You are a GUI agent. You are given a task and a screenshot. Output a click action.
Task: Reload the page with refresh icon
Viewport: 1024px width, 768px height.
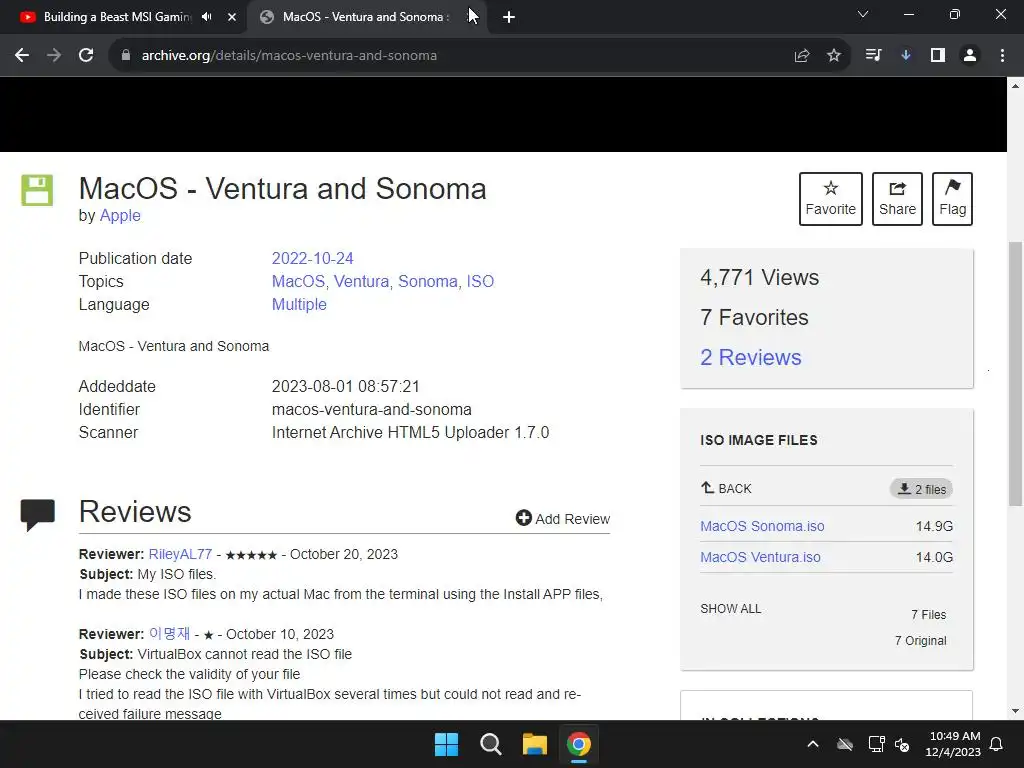click(86, 56)
